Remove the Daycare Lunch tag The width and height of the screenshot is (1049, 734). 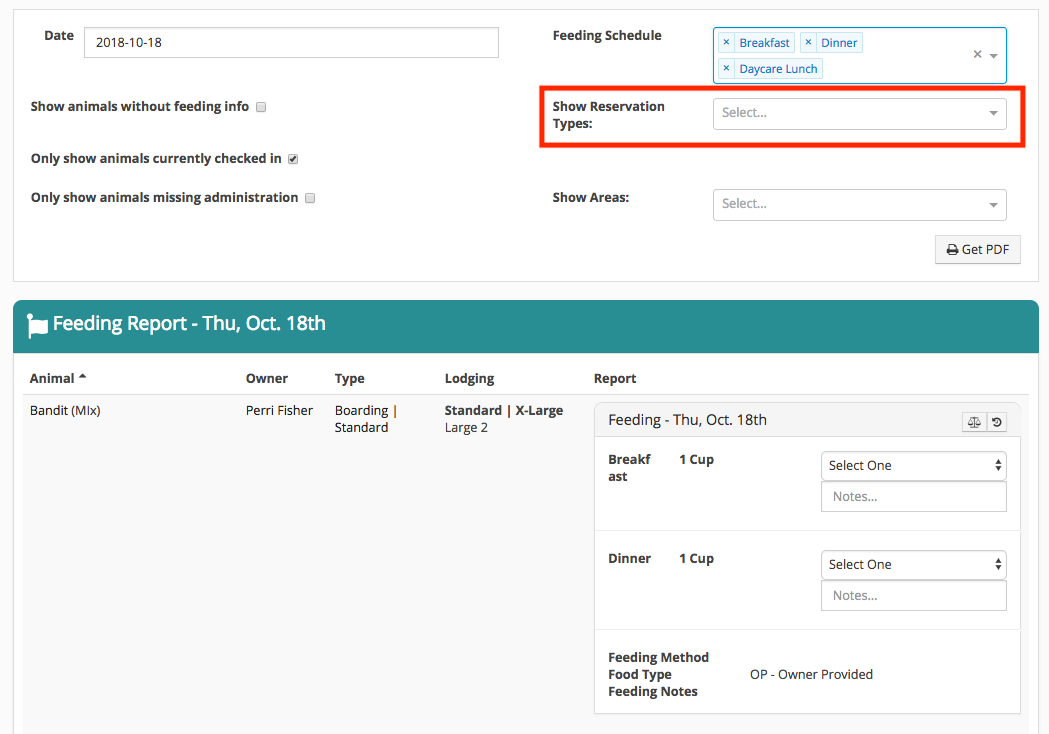(727, 68)
